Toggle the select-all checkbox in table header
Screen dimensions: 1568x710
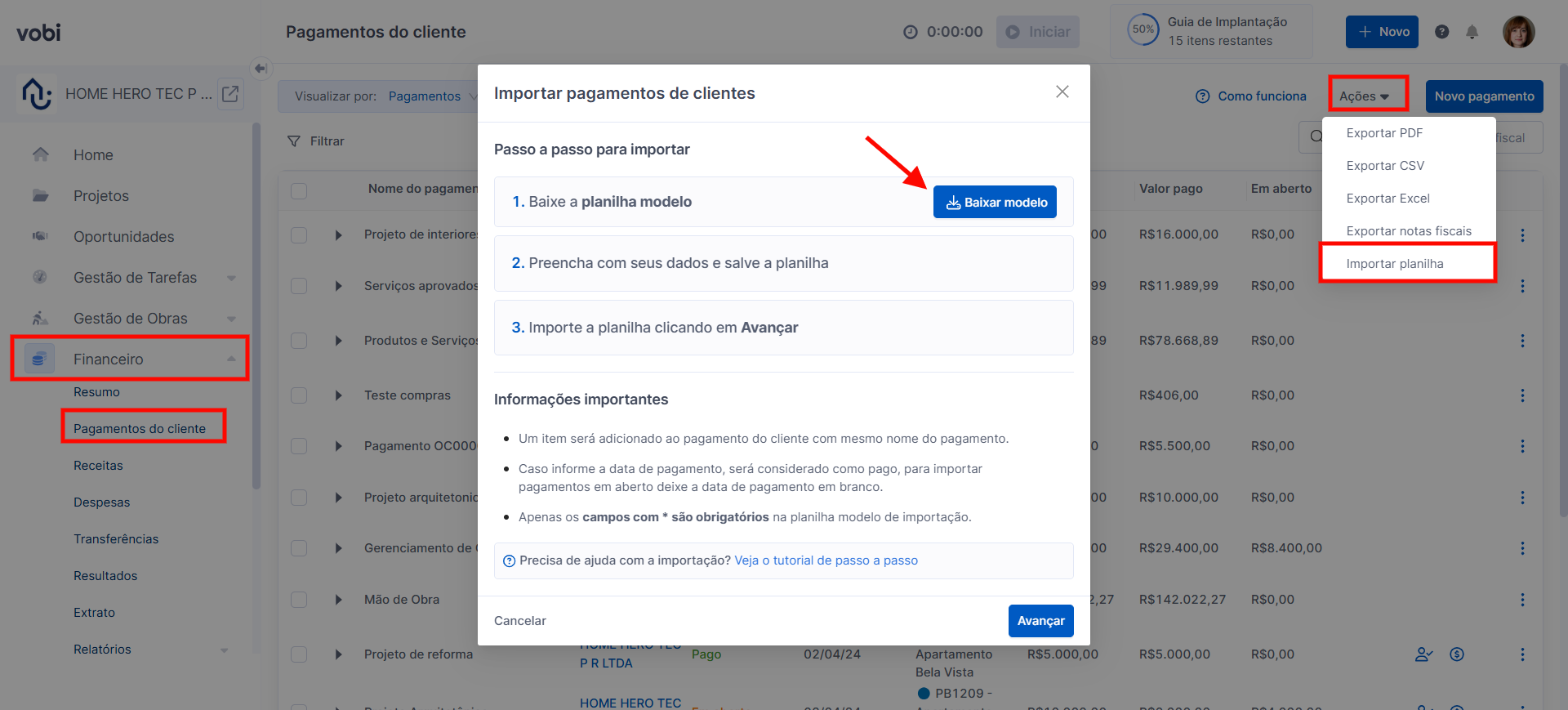click(299, 191)
